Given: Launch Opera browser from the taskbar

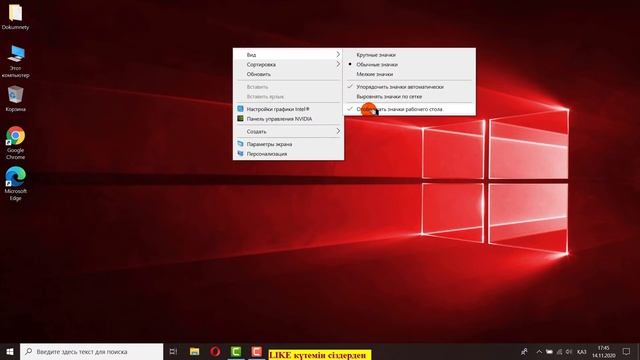Looking at the screenshot, I should tap(215, 351).
